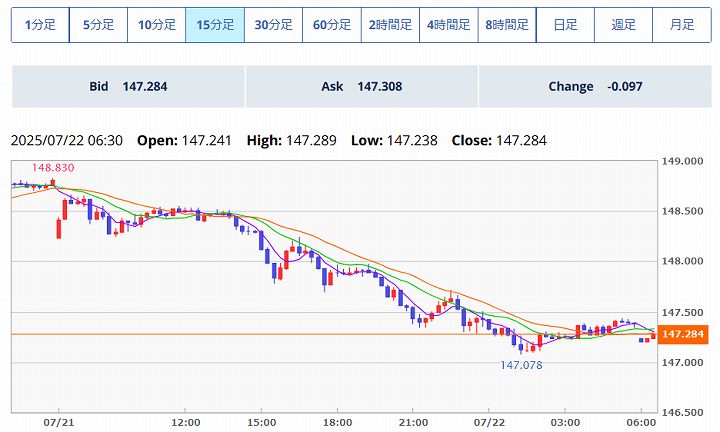
Task: Select the 月足 monthly tab
Action: tap(682, 25)
